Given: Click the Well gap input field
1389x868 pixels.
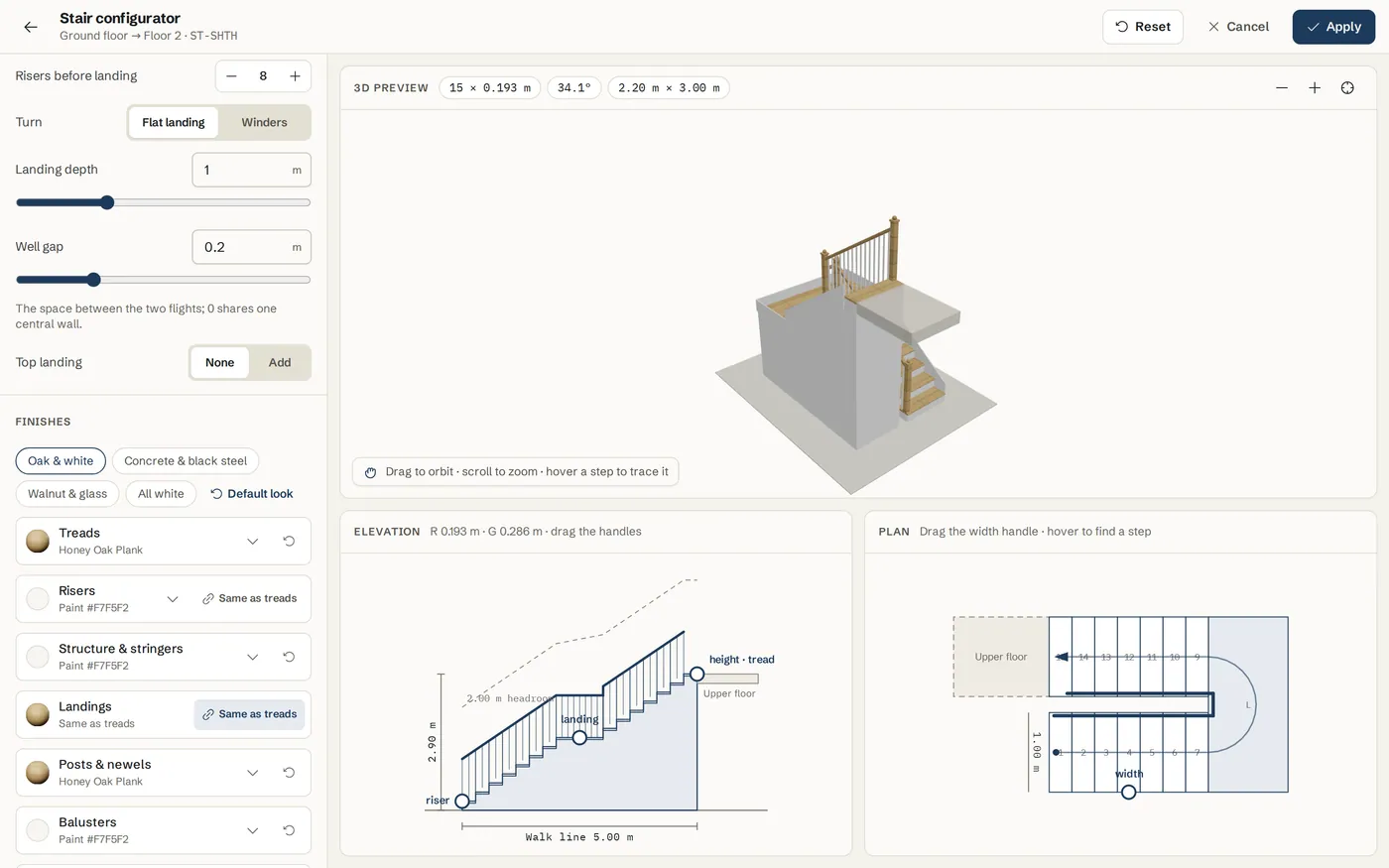Looking at the screenshot, I should pos(251,247).
